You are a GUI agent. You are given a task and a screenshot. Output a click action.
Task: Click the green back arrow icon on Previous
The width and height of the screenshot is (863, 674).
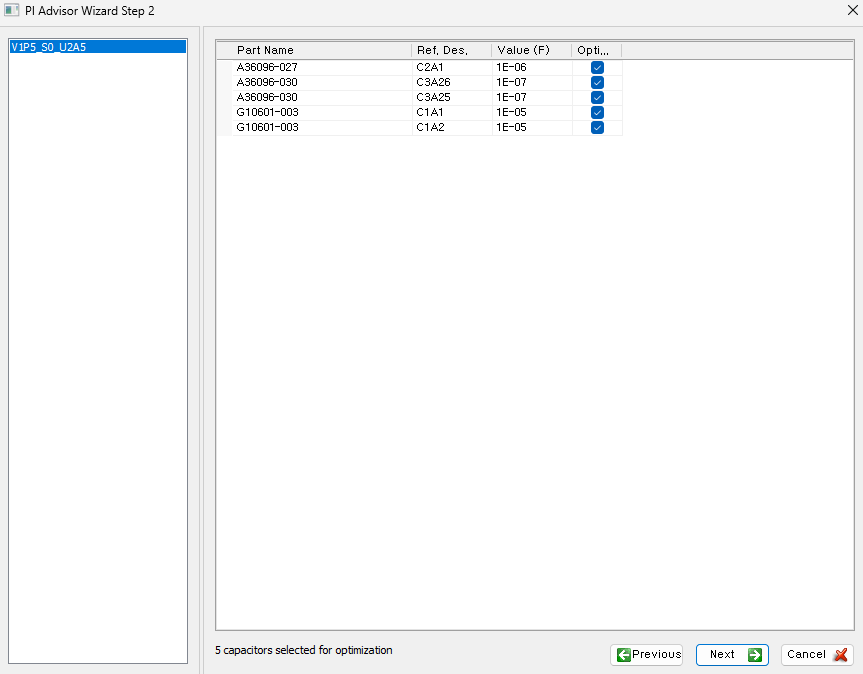coord(623,655)
